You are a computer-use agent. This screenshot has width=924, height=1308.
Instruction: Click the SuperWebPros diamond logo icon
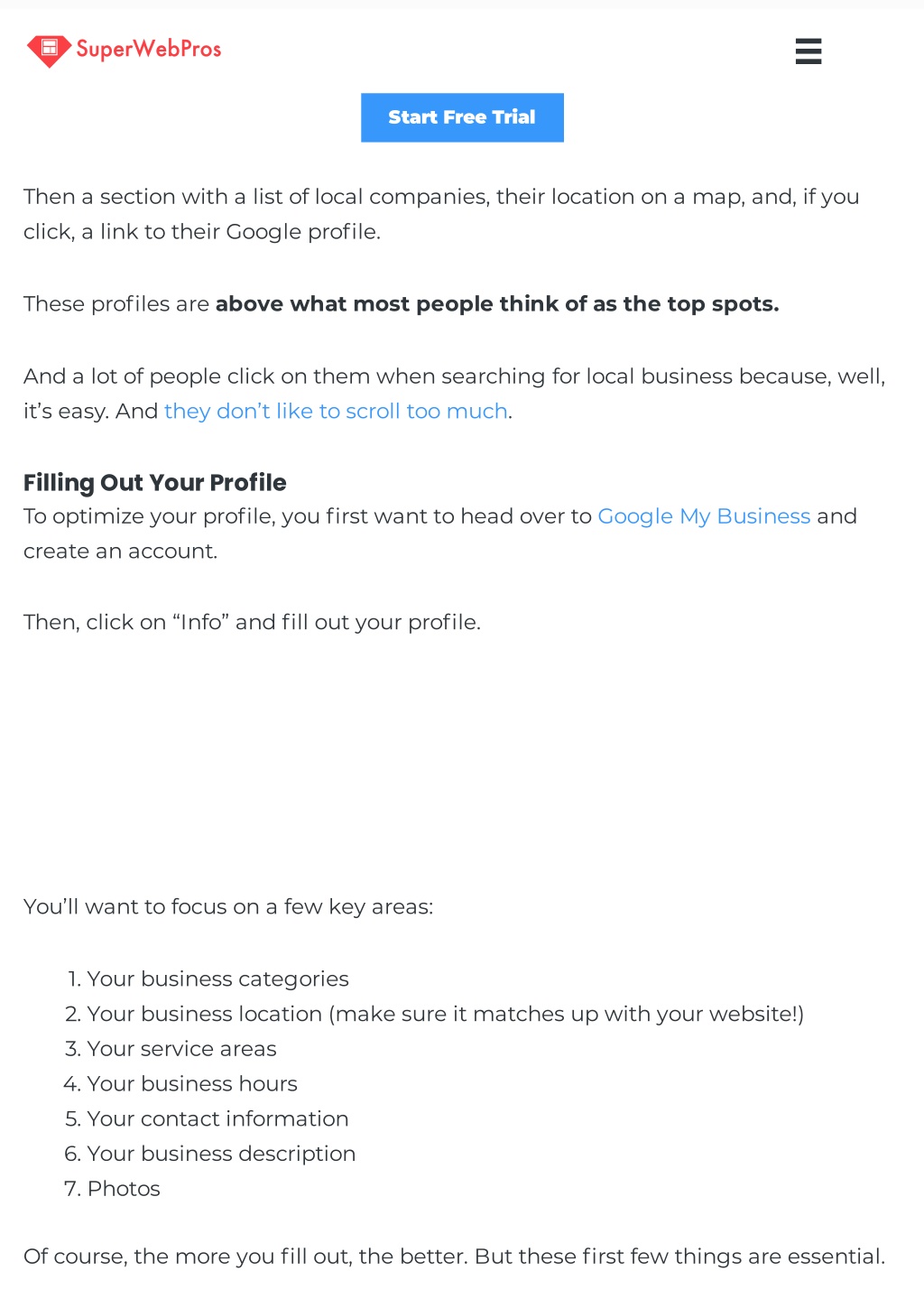(x=49, y=51)
